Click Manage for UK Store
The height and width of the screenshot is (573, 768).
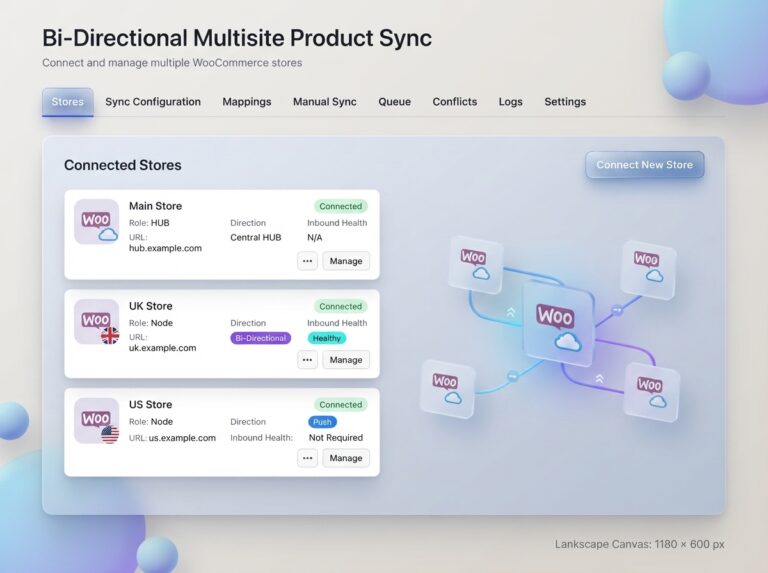pyautogui.click(x=346, y=360)
